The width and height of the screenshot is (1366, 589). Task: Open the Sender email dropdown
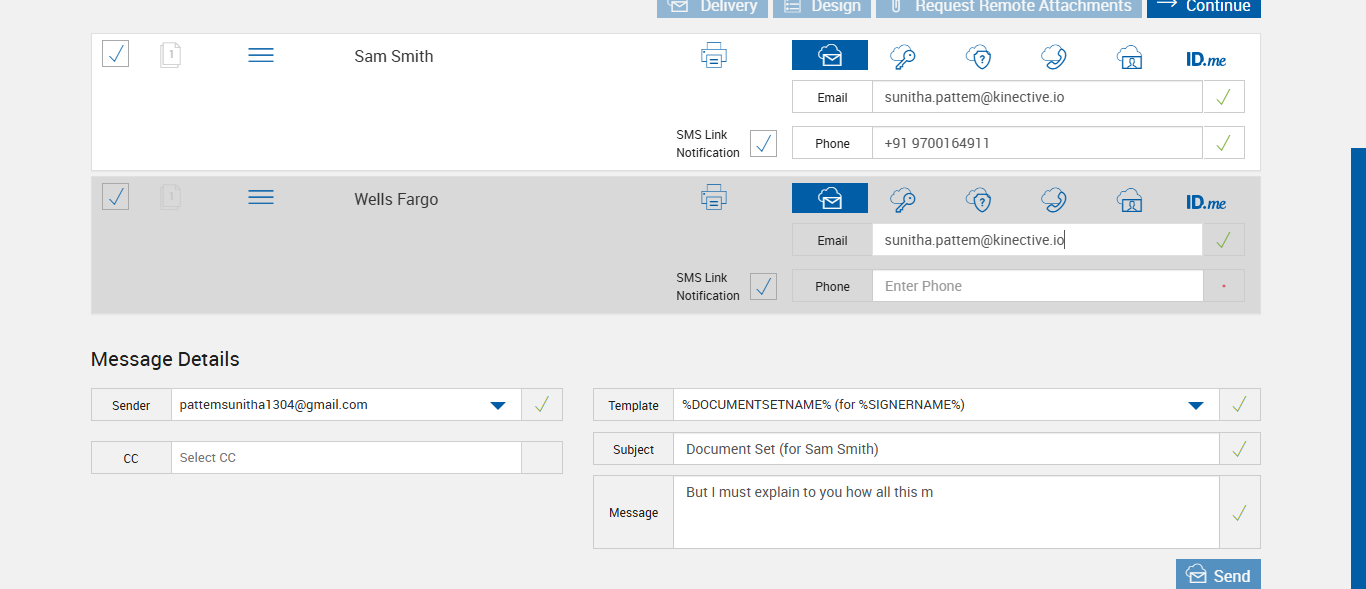(497, 405)
